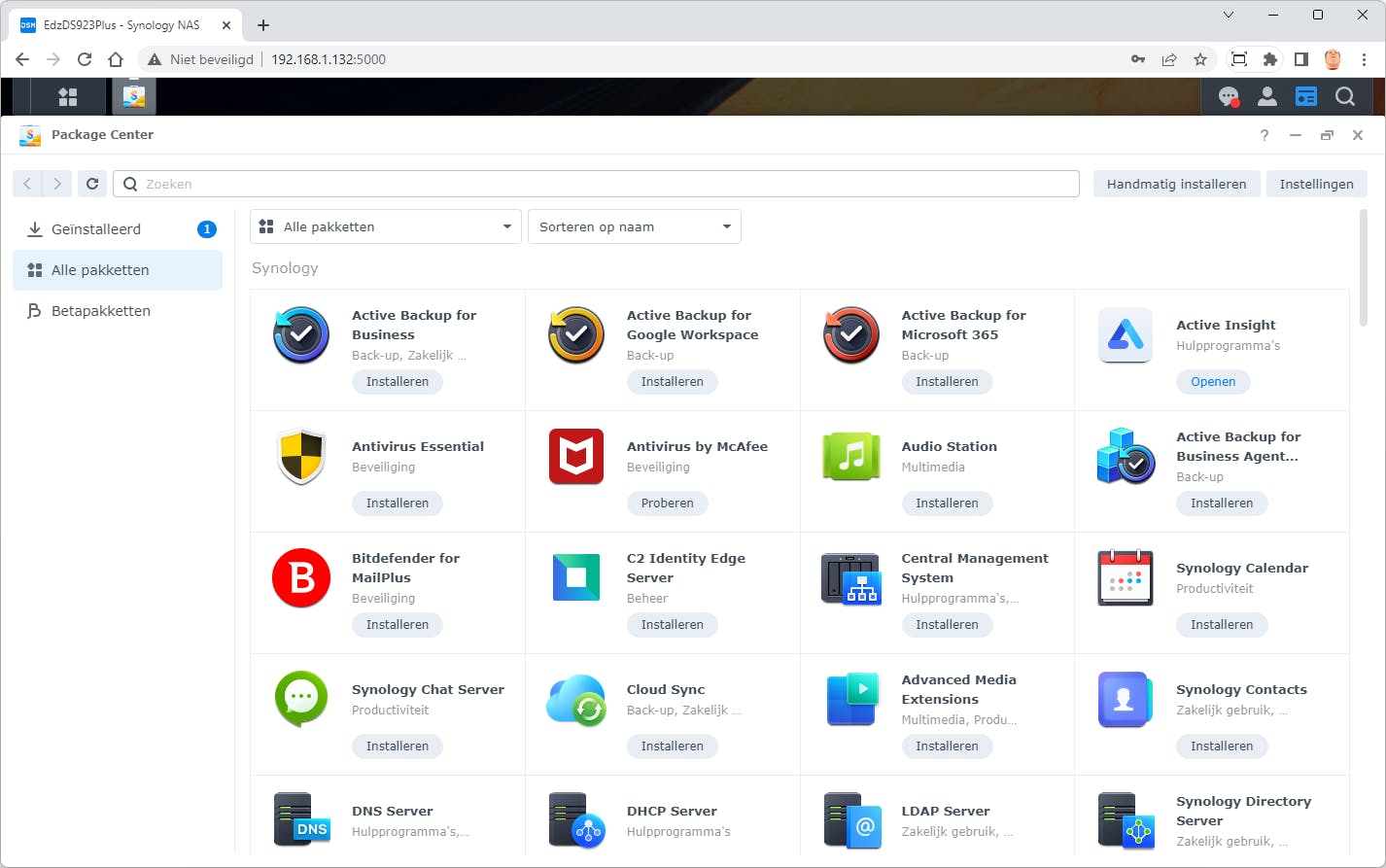Click the Bitdefender for MailPlus icon
This screenshot has height=868, width=1386.
tap(301, 578)
